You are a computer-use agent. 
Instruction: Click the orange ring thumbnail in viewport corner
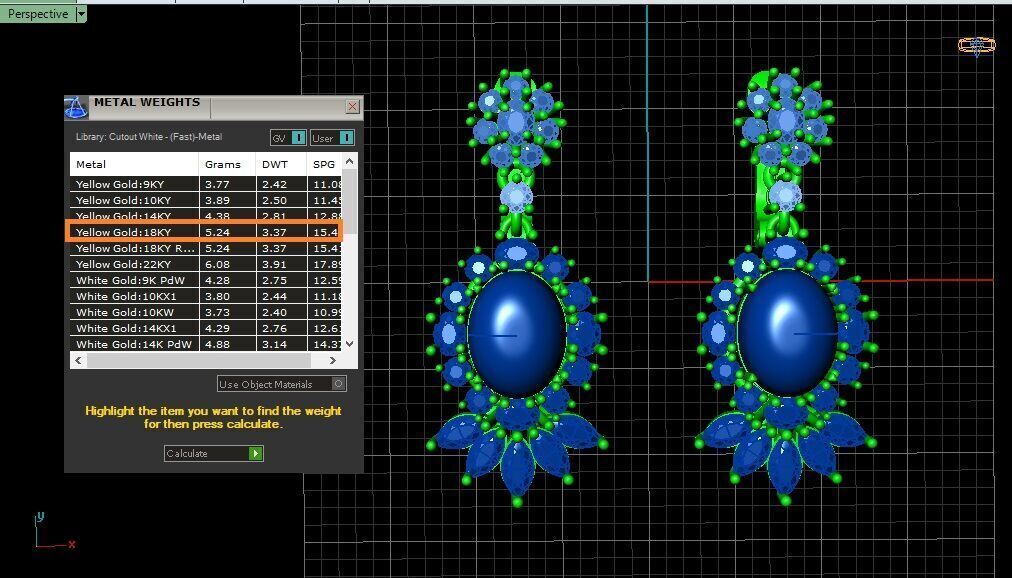[x=977, y=45]
